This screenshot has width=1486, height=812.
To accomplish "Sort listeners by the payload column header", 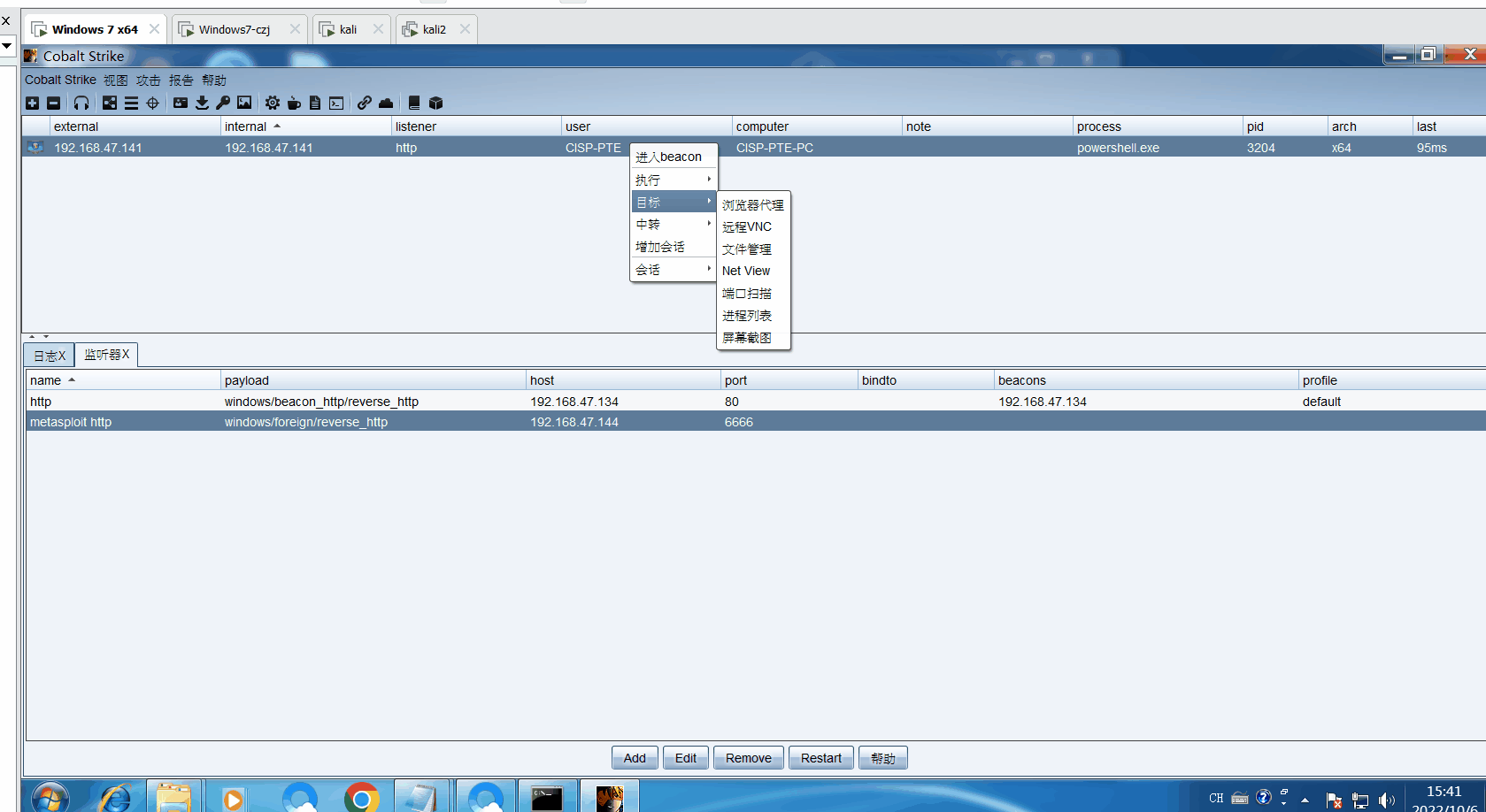I will [373, 380].
